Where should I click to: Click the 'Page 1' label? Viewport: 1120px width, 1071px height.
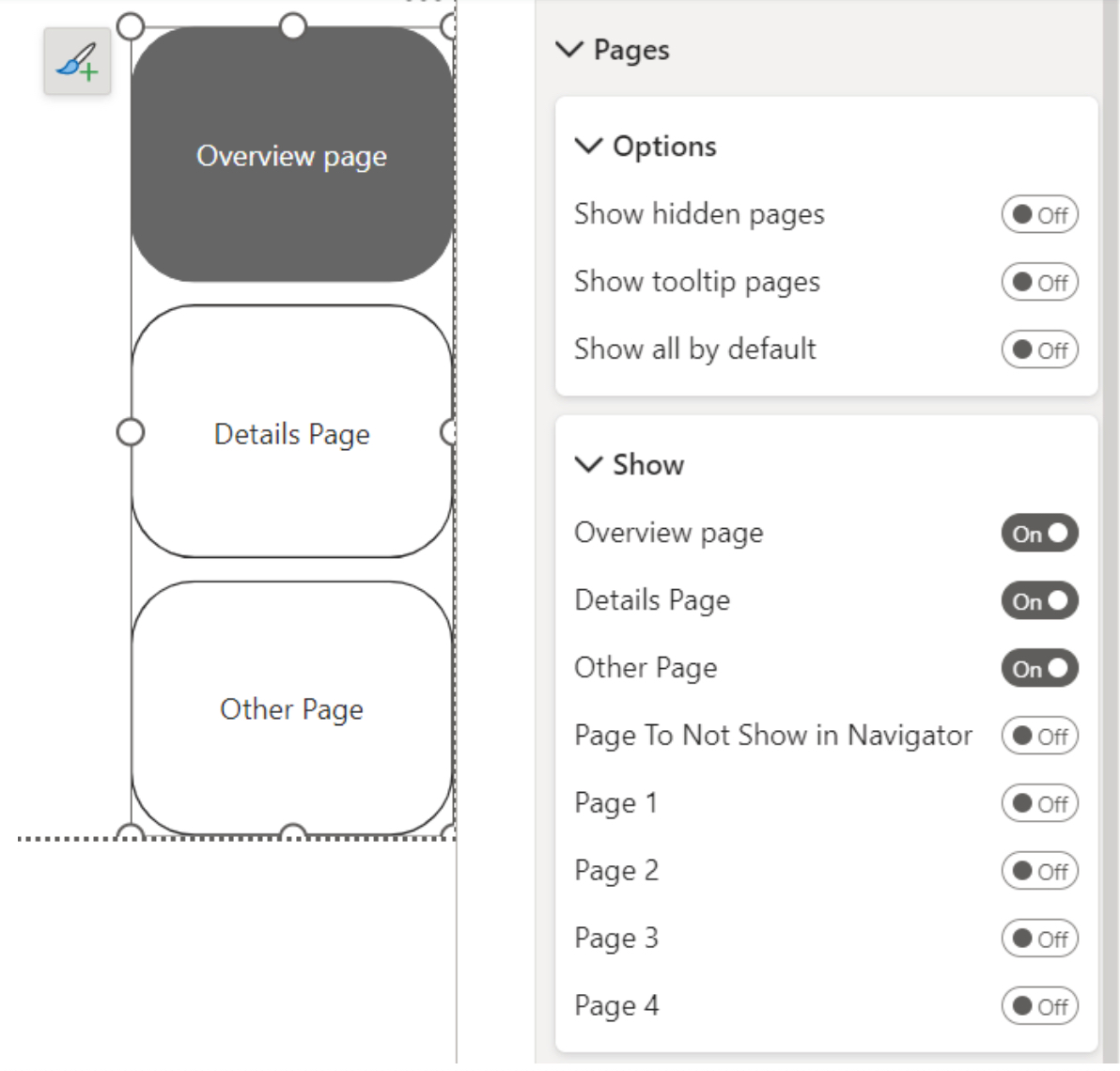point(615,804)
